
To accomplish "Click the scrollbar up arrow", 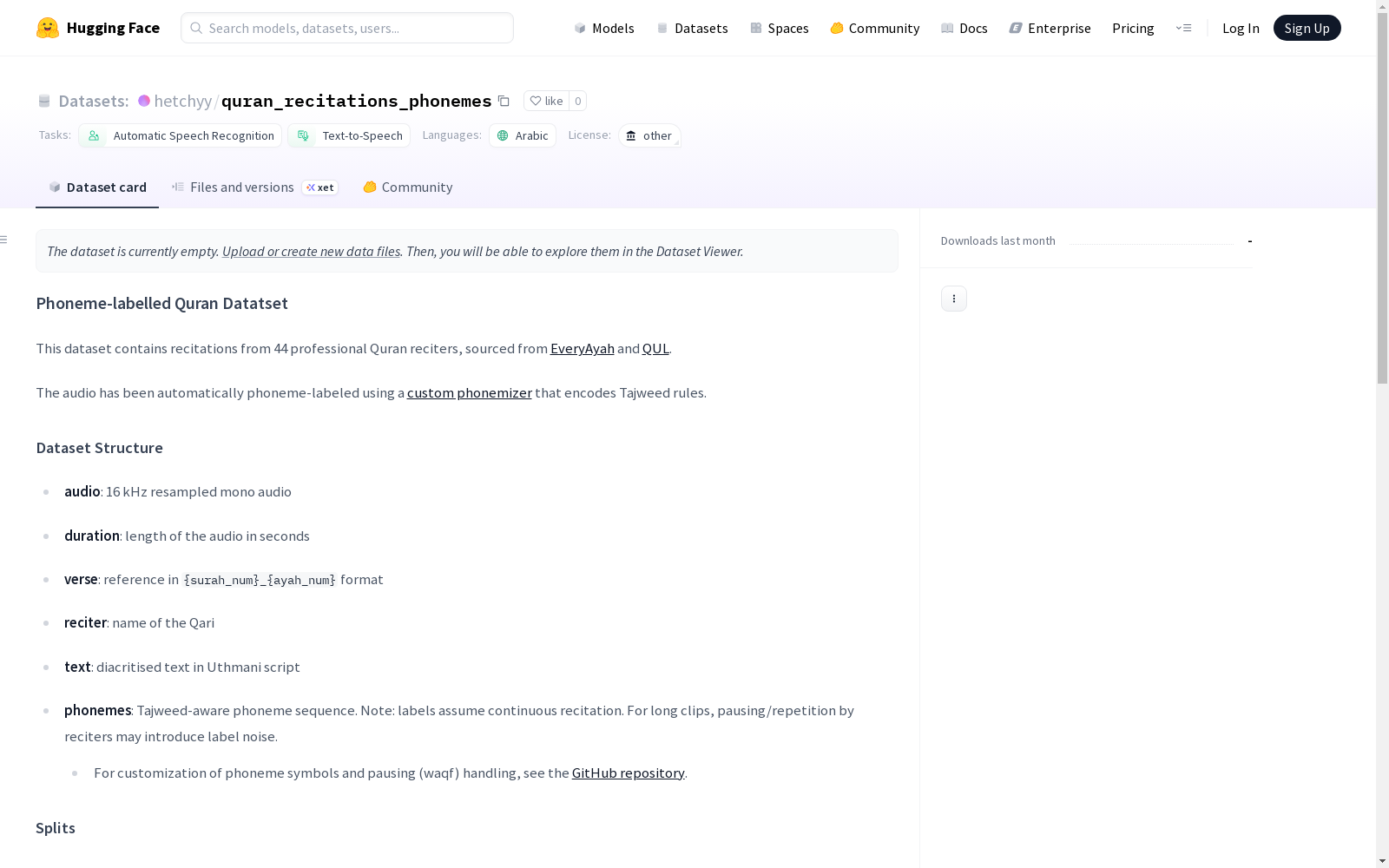I will [x=1382, y=6].
